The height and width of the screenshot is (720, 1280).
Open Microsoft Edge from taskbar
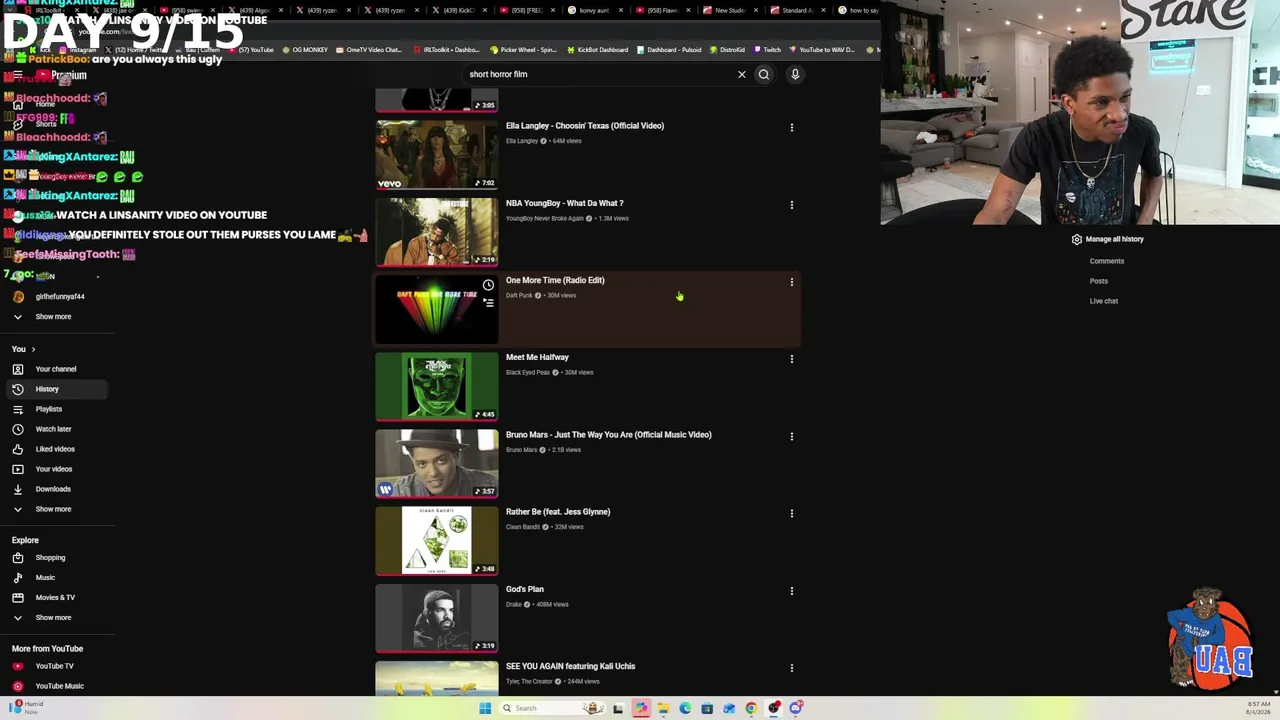(685, 708)
